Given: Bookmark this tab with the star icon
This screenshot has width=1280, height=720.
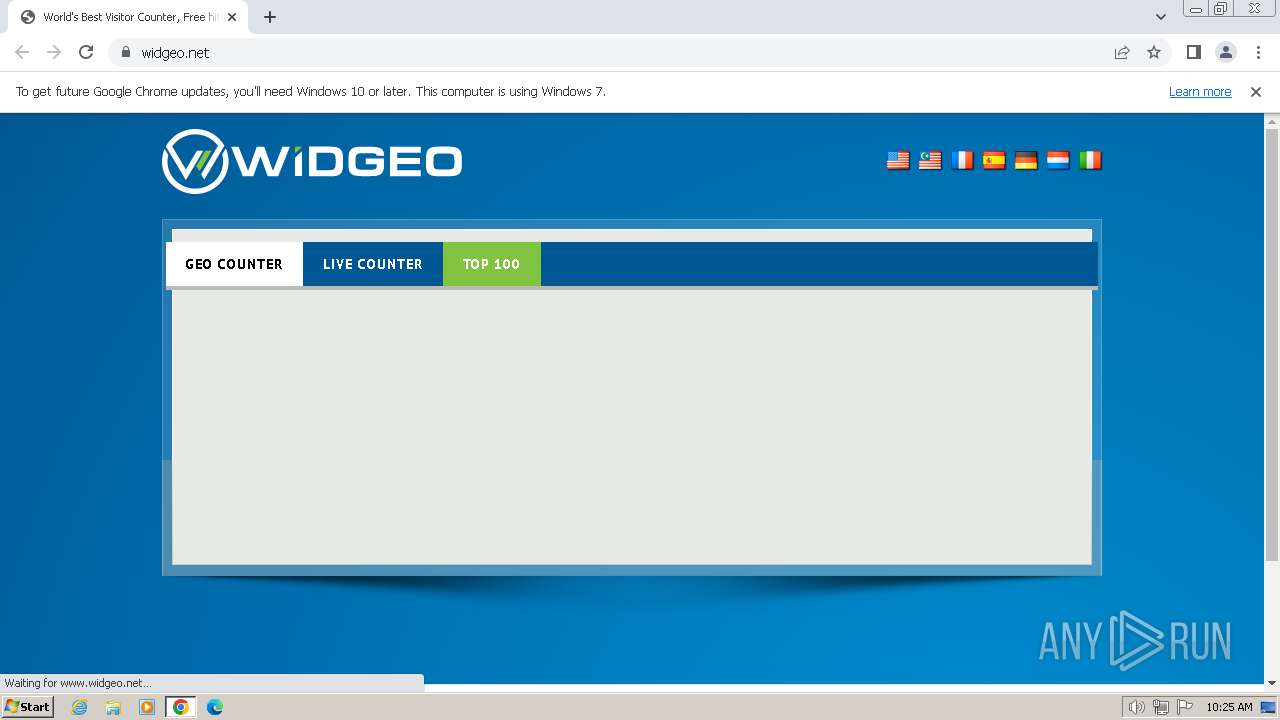Looking at the screenshot, I should 1154,52.
